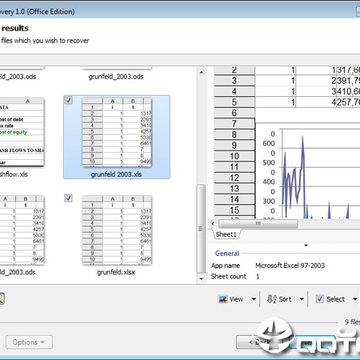Click row header 10 in preview
This screenshot has width=360, height=360.
coord(234,156)
